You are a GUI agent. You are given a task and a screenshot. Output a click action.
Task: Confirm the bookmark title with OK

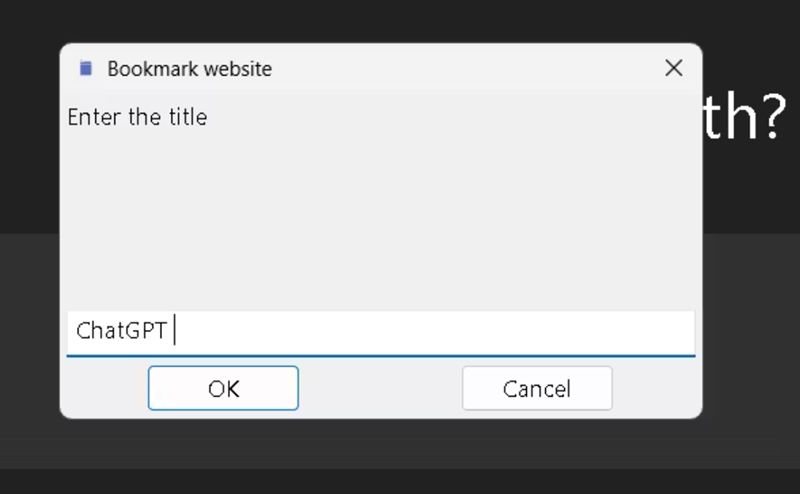[x=223, y=388]
